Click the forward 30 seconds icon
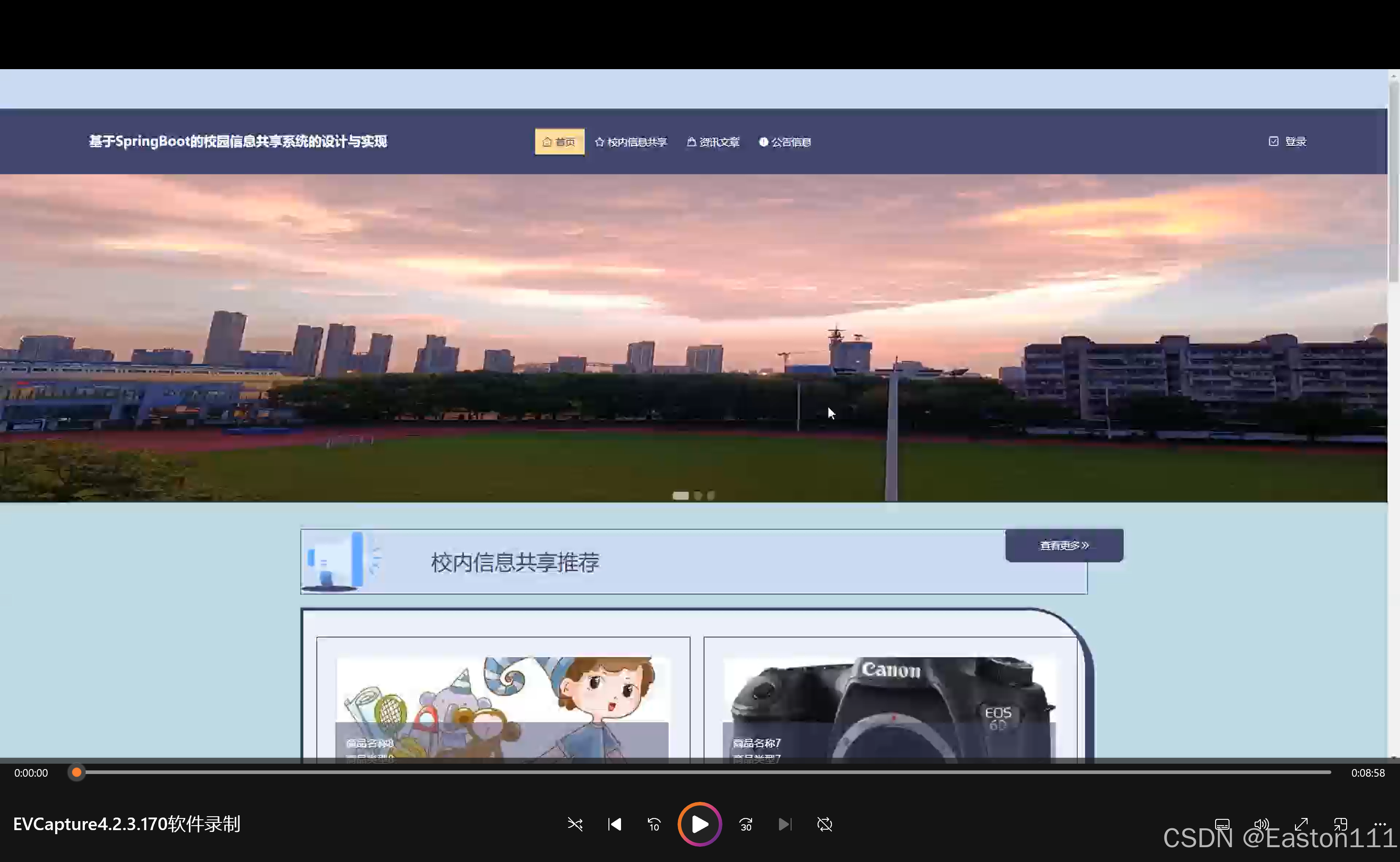 click(745, 824)
